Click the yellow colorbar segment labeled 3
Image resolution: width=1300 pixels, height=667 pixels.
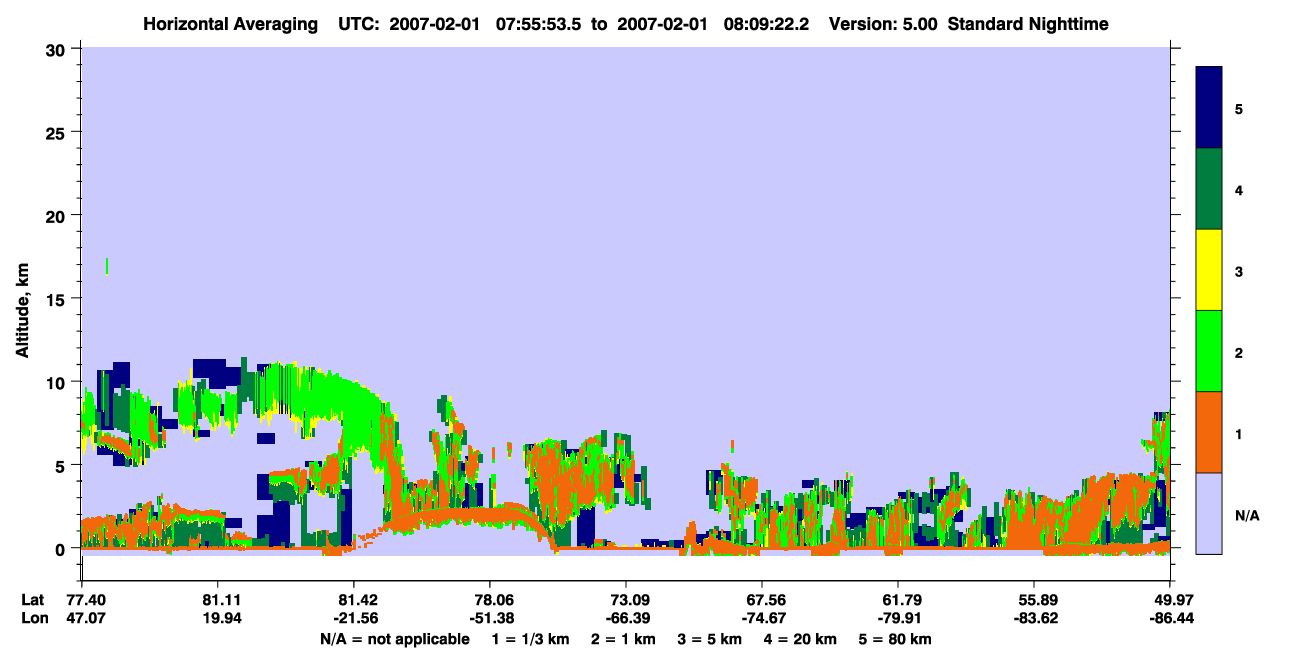[x=1209, y=270]
